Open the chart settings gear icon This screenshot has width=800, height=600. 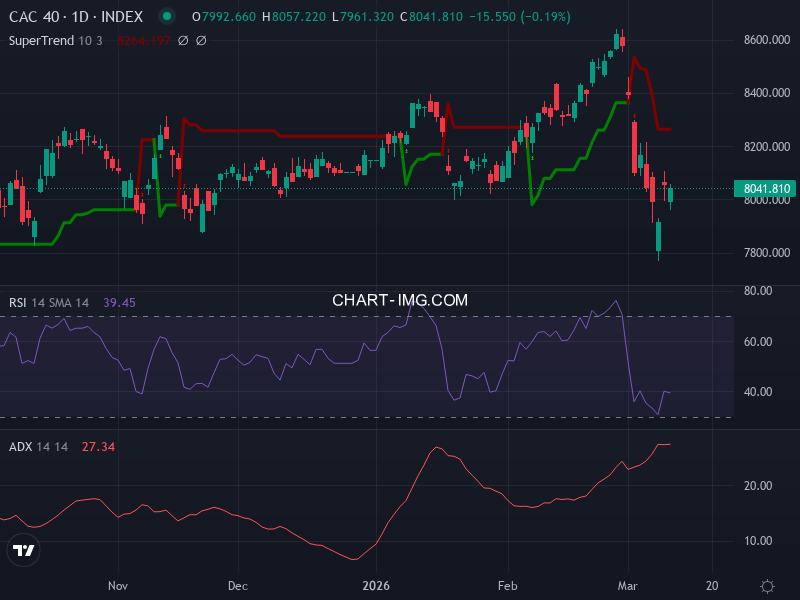click(766, 583)
